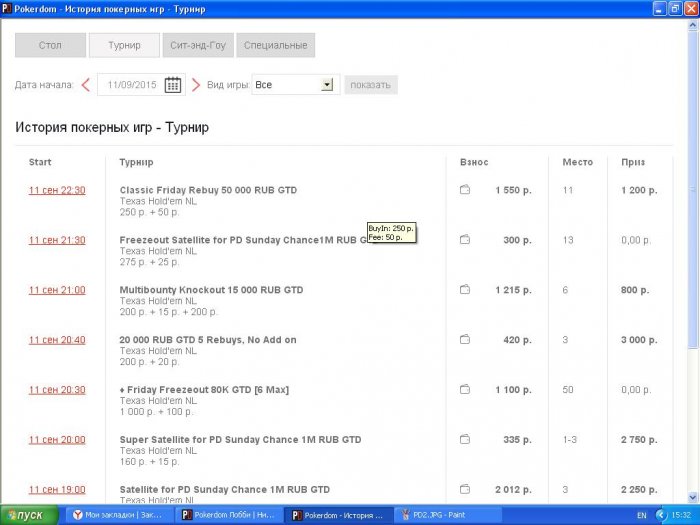The width and height of the screenshot is (700, 525).
Task: Open the Вид игры dropdown
Action: 295,85
